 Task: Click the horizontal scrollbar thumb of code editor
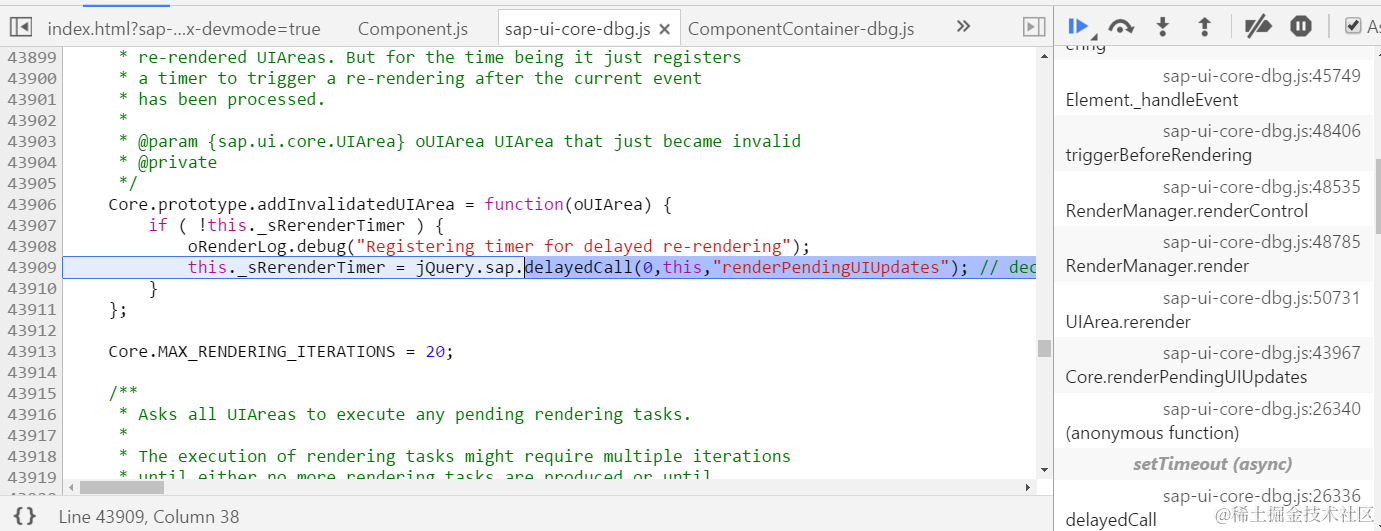tap(121, 488)
